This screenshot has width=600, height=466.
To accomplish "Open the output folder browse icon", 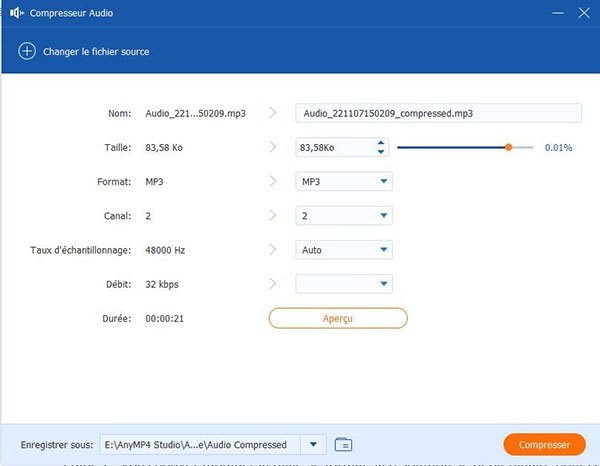I will point(343,445).
